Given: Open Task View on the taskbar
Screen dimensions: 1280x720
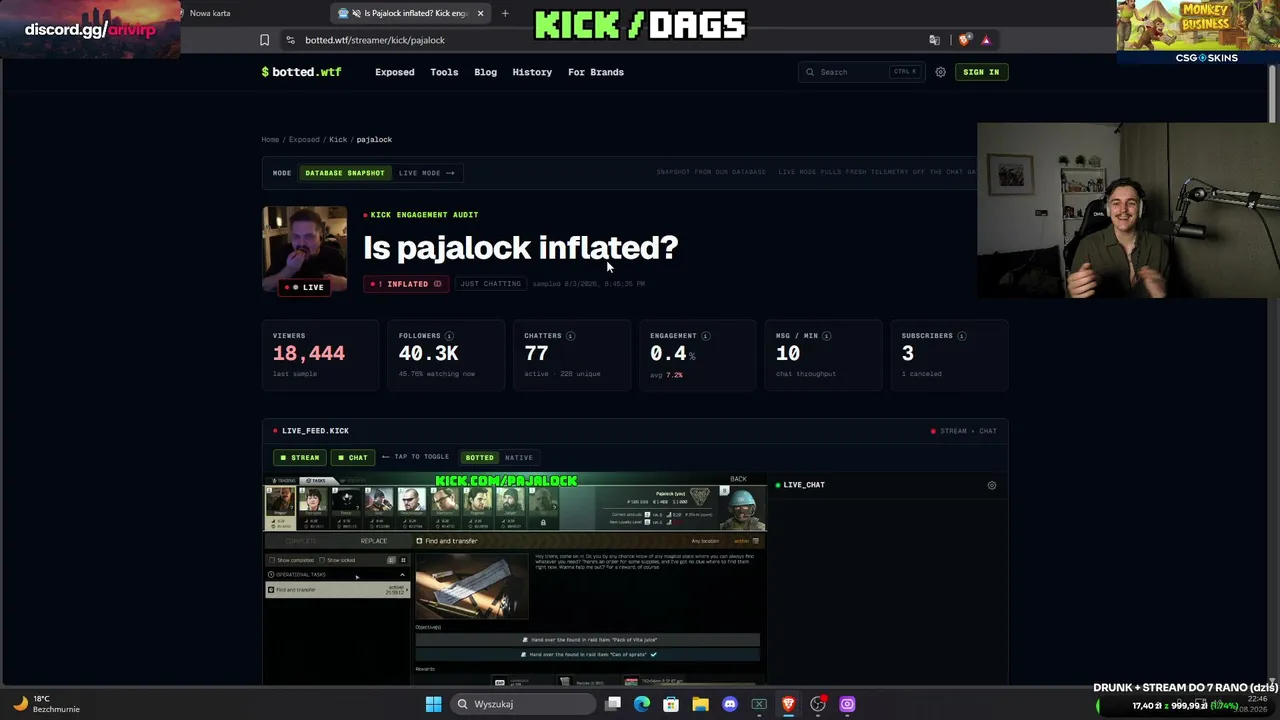Looking at the screenshot, I should 613,704.
